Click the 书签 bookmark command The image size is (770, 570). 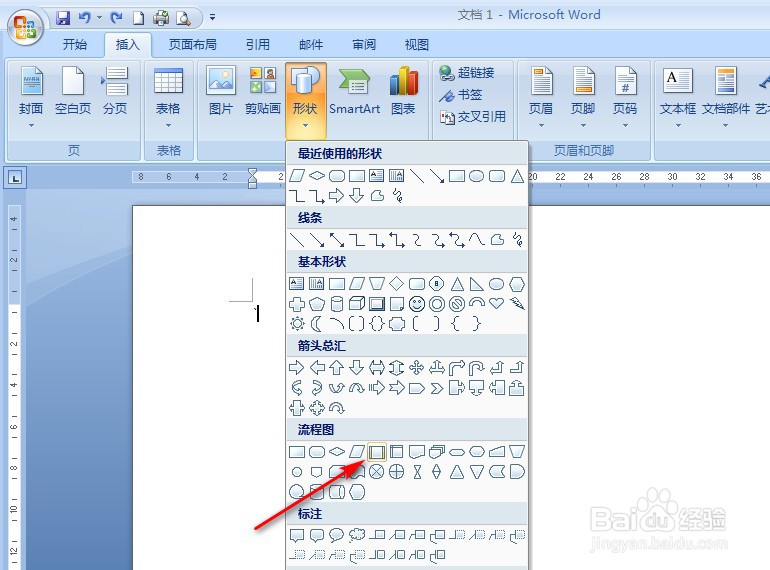coord(460,95)
